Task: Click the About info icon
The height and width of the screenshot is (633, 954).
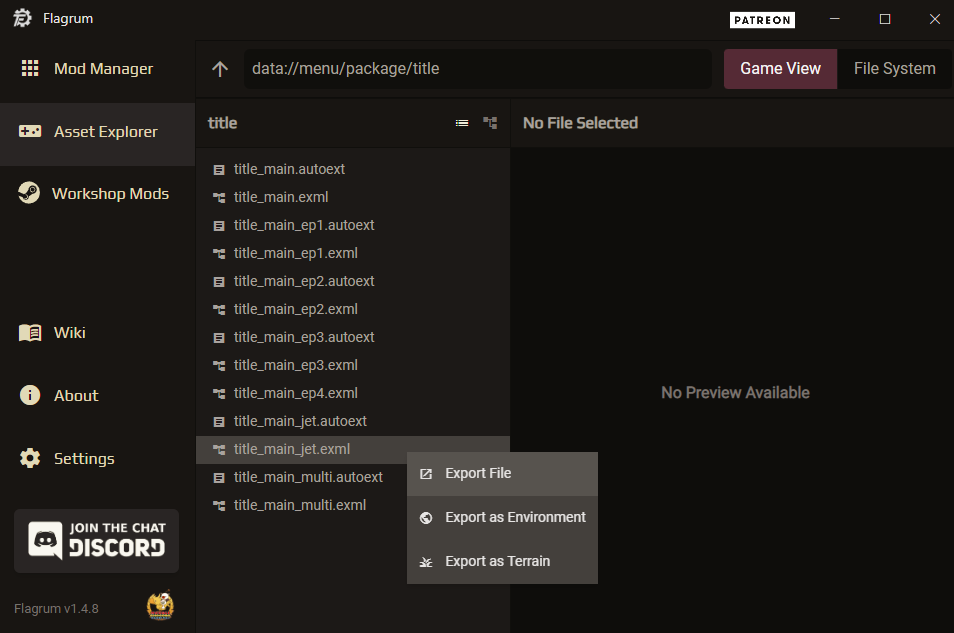Action: 30,395
